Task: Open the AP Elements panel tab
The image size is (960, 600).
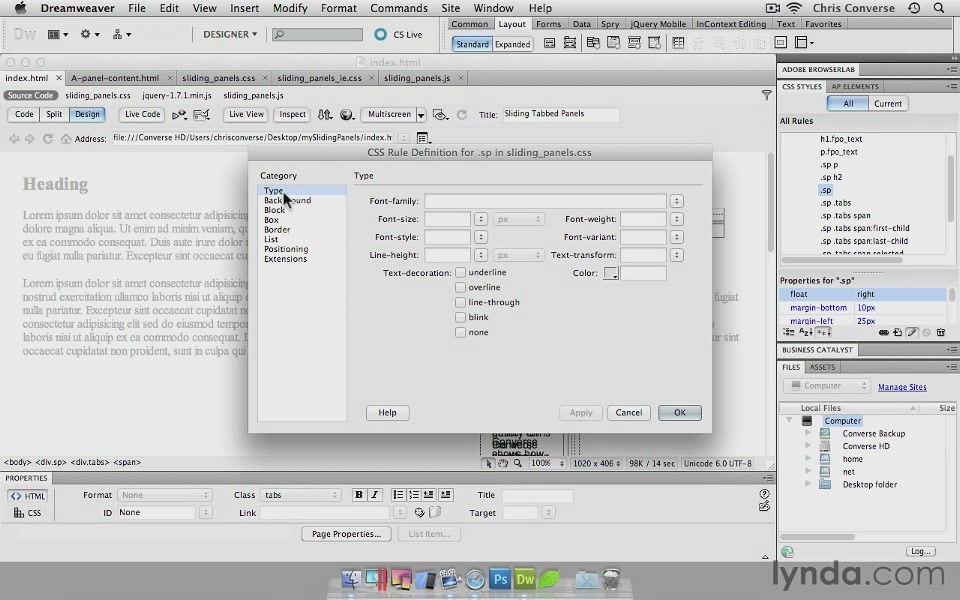Action: [855, 86]
